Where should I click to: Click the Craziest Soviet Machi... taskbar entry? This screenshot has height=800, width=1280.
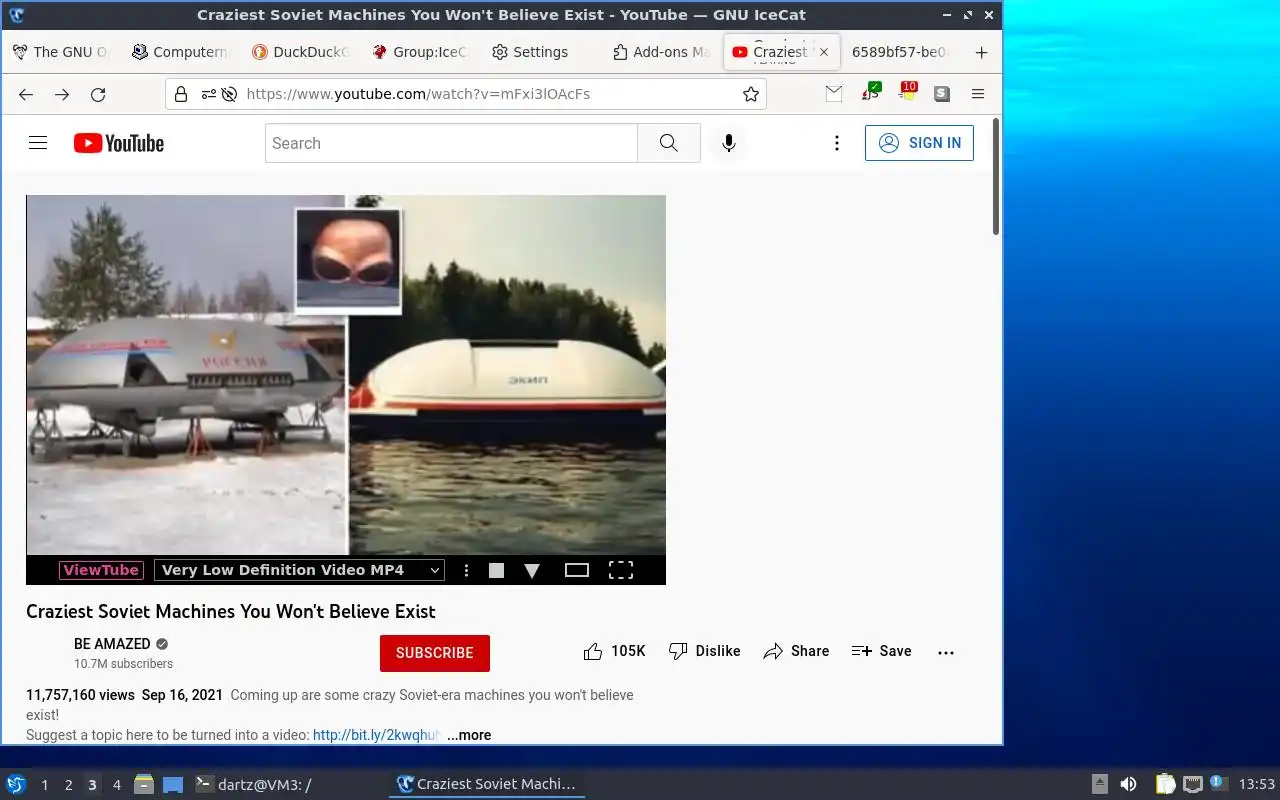pyautogui.click(x=486, y=784)
